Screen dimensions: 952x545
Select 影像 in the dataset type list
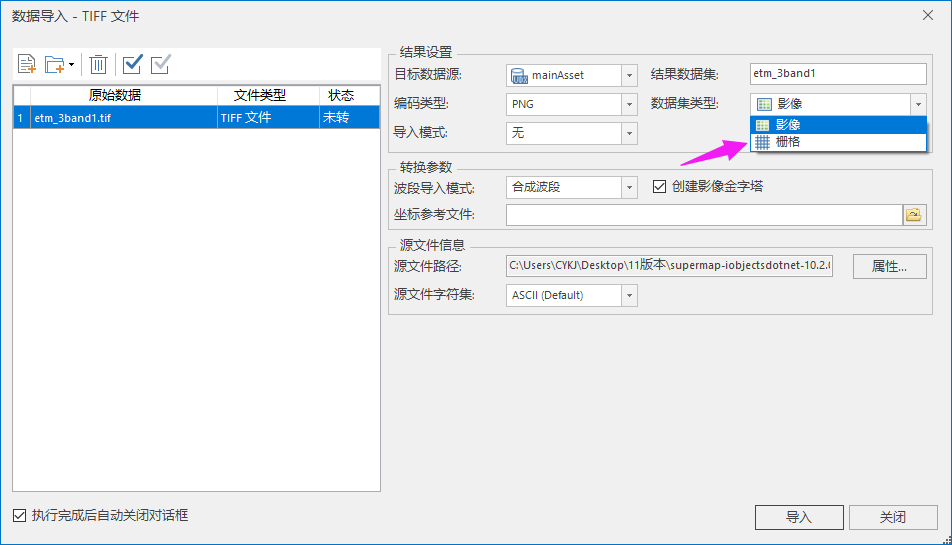pyautogui.click(x=838, y=125)
